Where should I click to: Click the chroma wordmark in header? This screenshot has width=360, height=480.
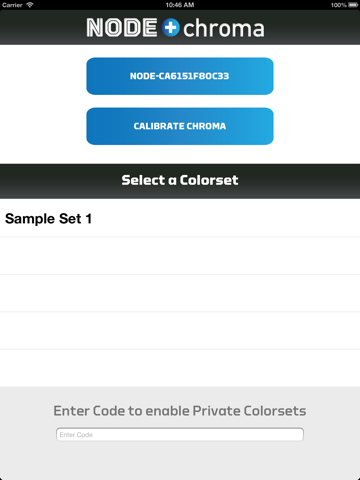pyautogui.click(x=224, y=29)
